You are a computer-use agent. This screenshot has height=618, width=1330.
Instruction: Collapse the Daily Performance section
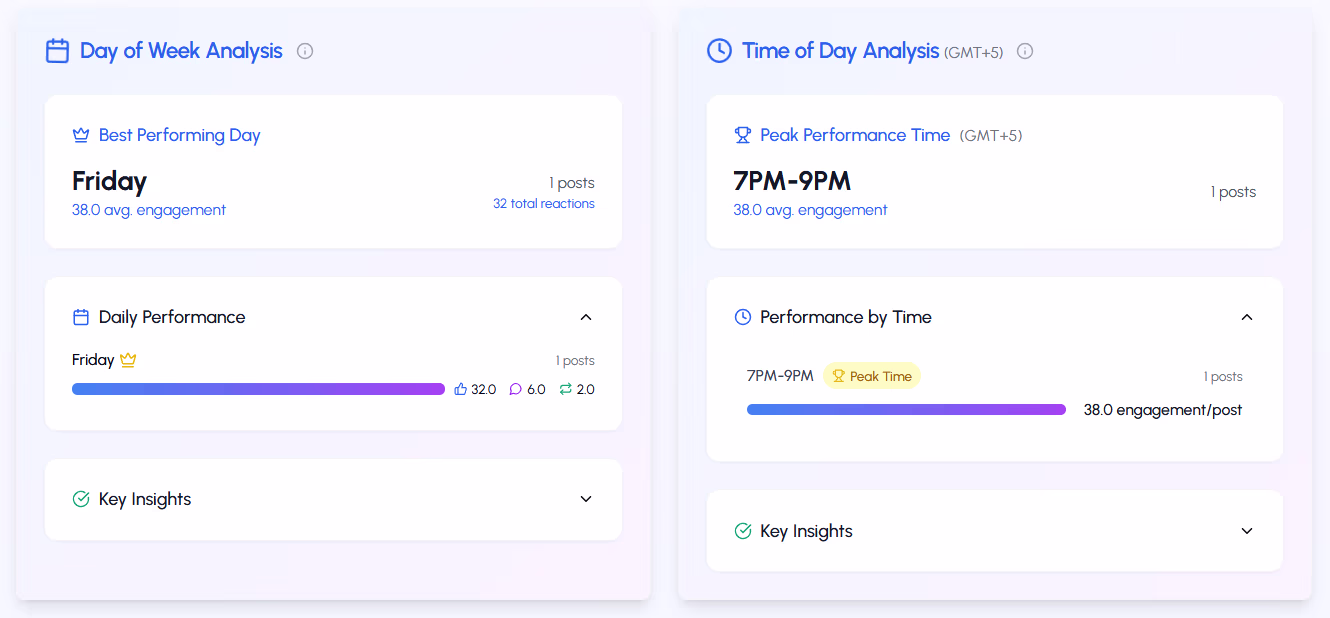click(586, 316)
